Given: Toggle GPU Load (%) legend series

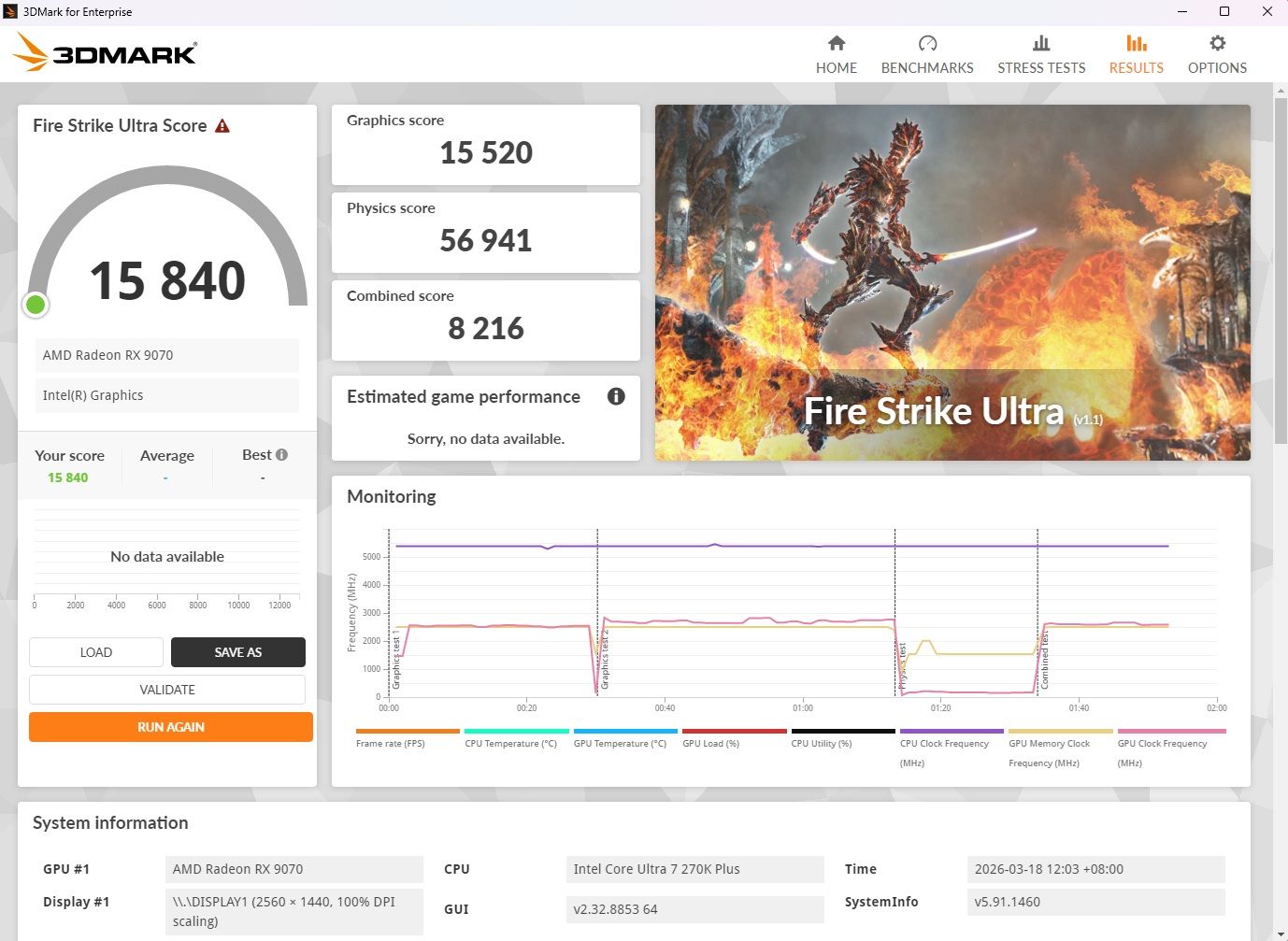Looking at the screenshot, I should click(710, 744).
